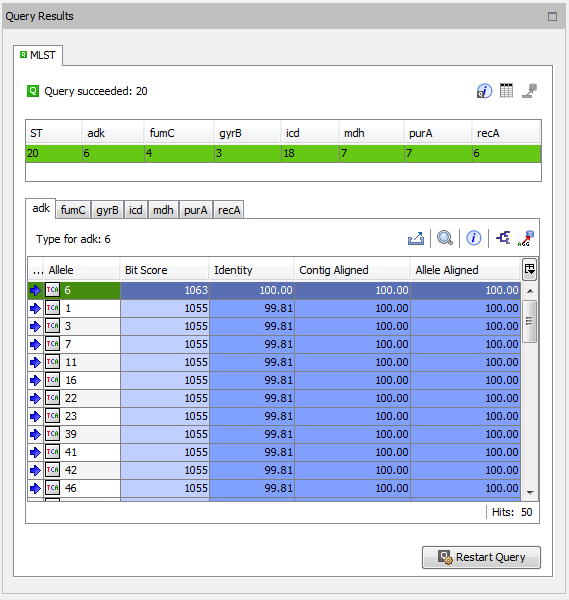569x600 pixels.
Task: Switch to the fumC tab
Action: [73, 210]
